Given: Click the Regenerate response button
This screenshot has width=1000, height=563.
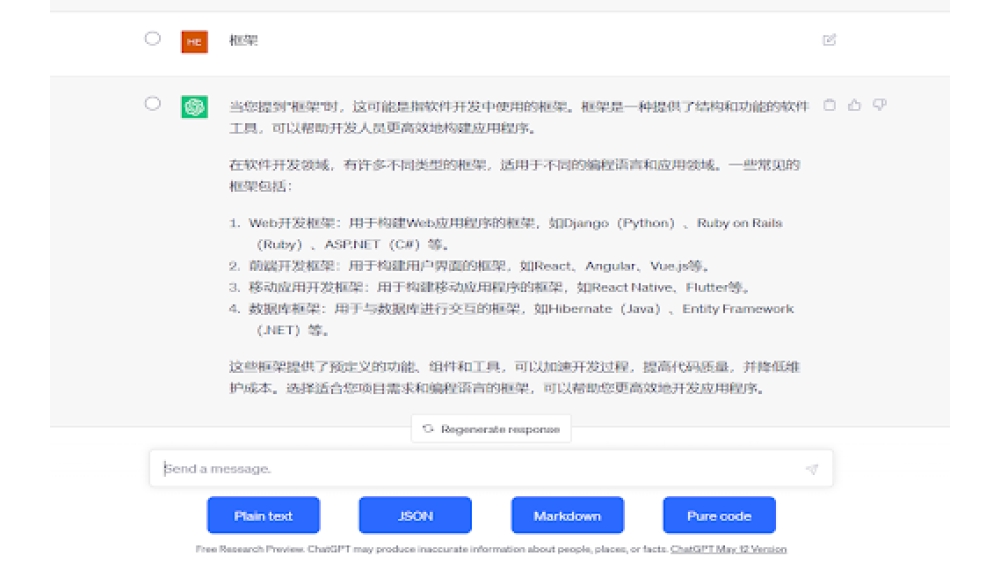Looking at the screenshot, I should pos(491,429).
